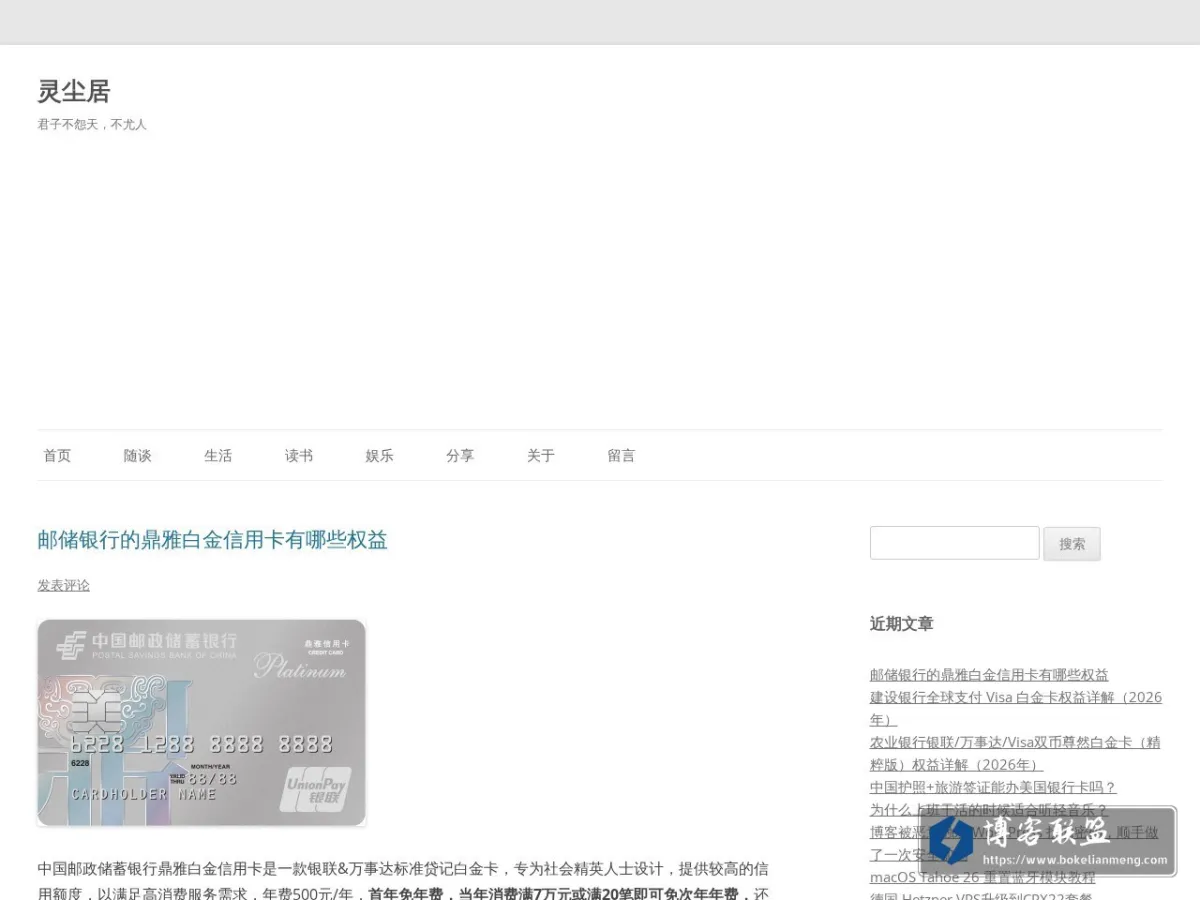Screen dimensions: 1200x900
Task: Open the 生活 menu item
Action: (218, 455)
